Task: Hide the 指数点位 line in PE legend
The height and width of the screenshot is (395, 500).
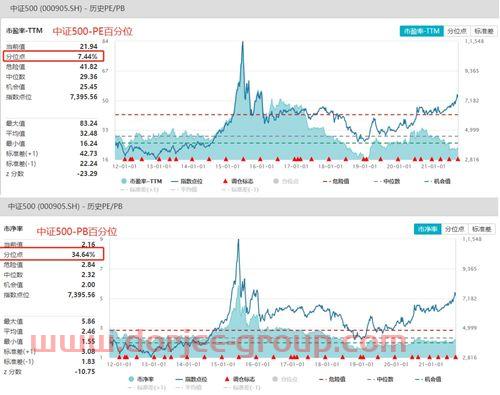Action: click(x=187, y=181)
